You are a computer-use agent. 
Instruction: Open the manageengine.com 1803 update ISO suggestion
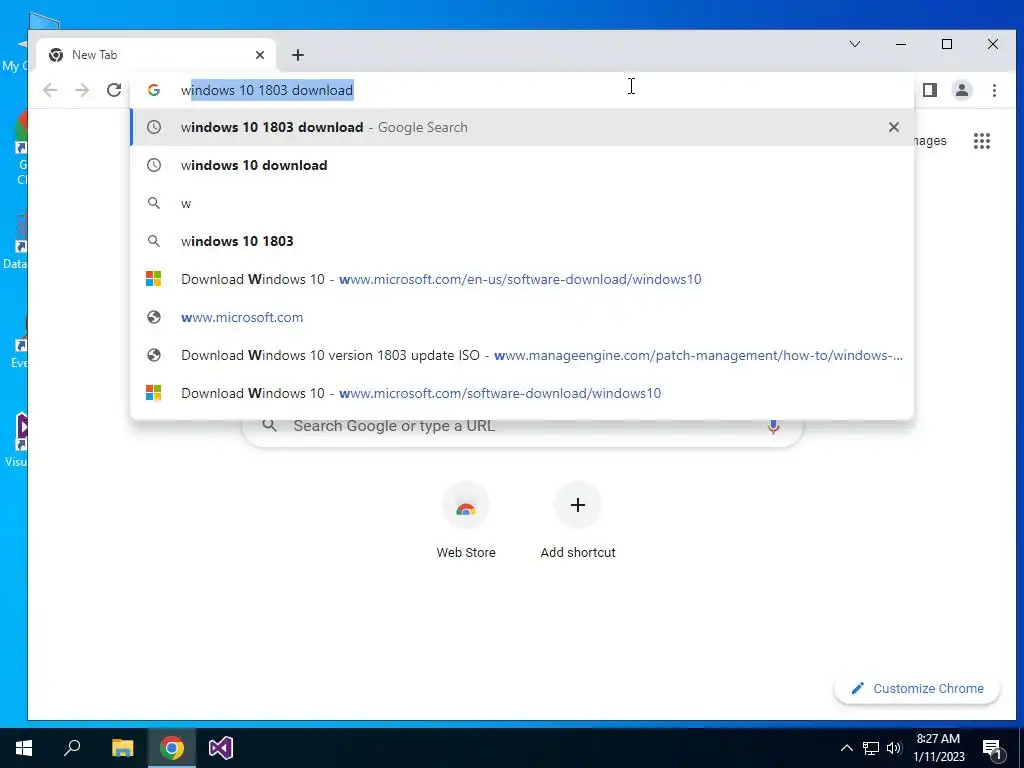click(522, 355)
